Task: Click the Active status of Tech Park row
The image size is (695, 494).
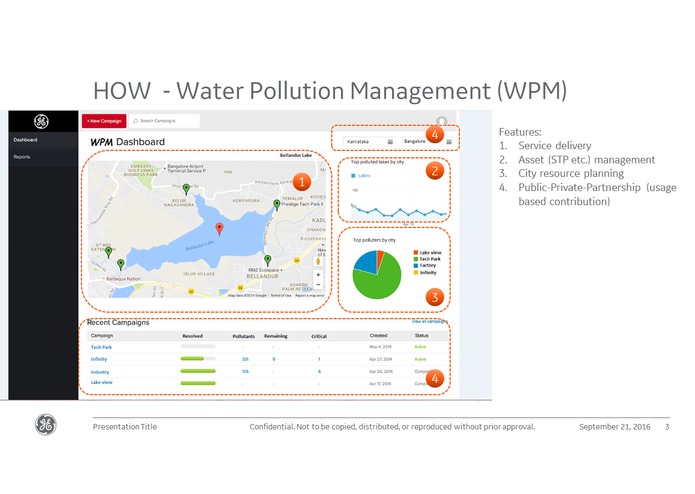Action: [x=420, y=347]
